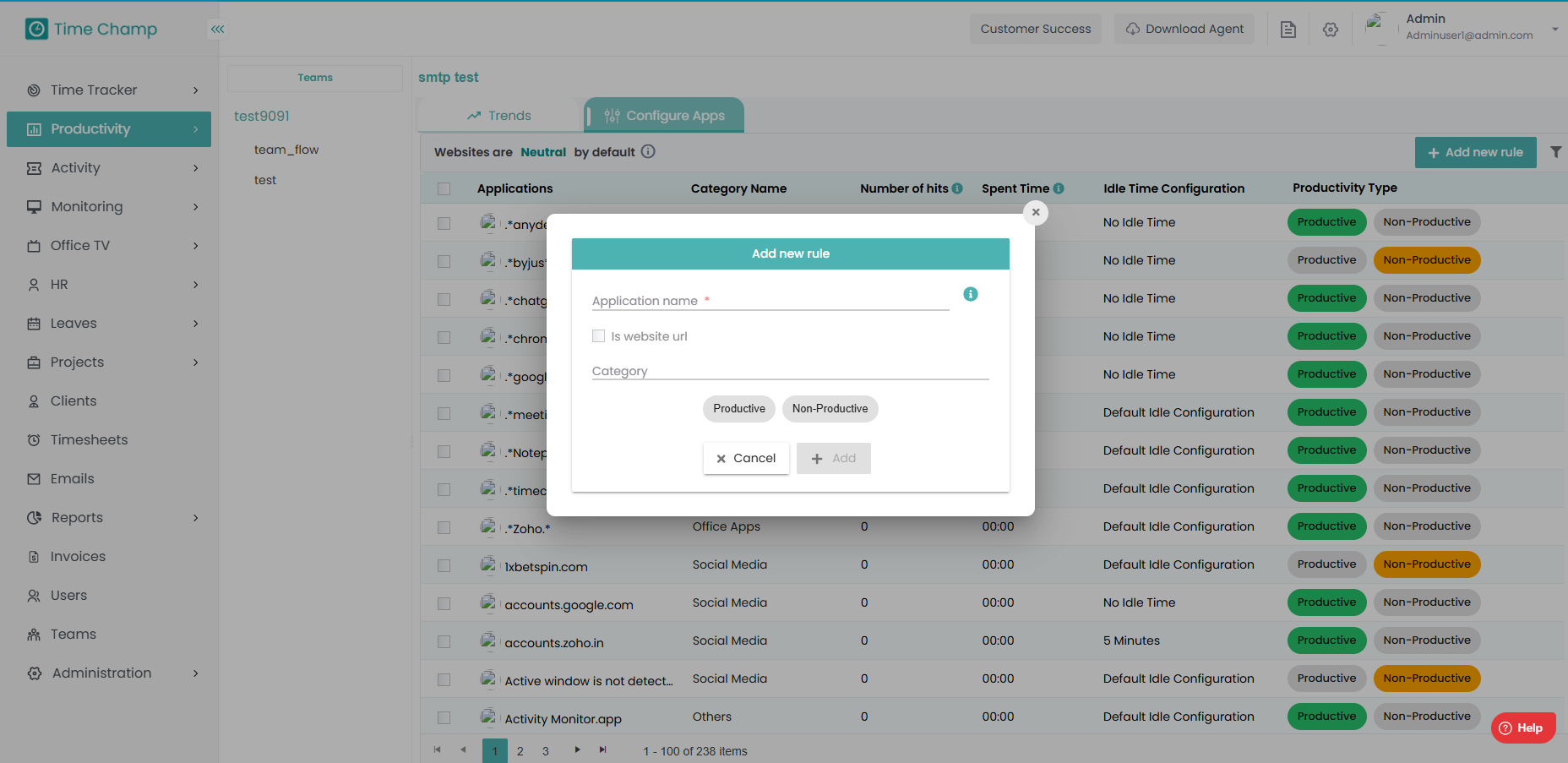Click the Office TV sidebar icon
This screenshot has width=1568, height=763.
34,246
